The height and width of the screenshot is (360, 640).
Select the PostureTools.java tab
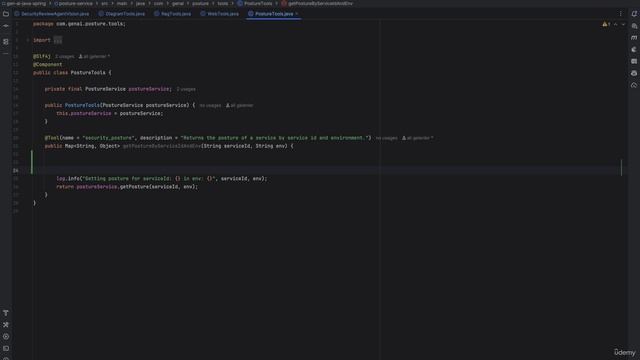274,14
